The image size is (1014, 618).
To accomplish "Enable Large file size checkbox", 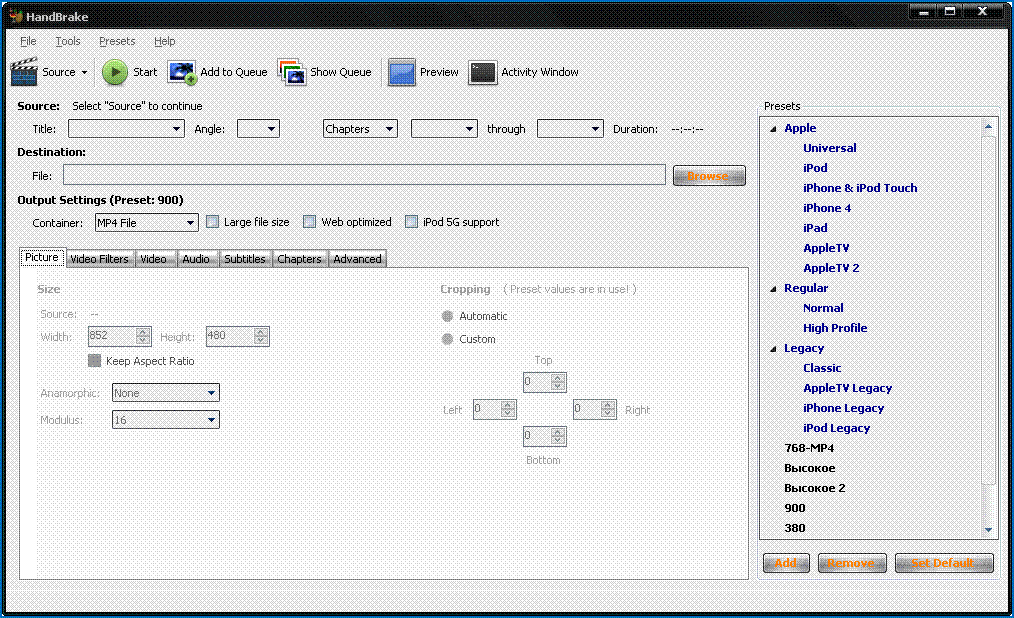I will point(212,222).
